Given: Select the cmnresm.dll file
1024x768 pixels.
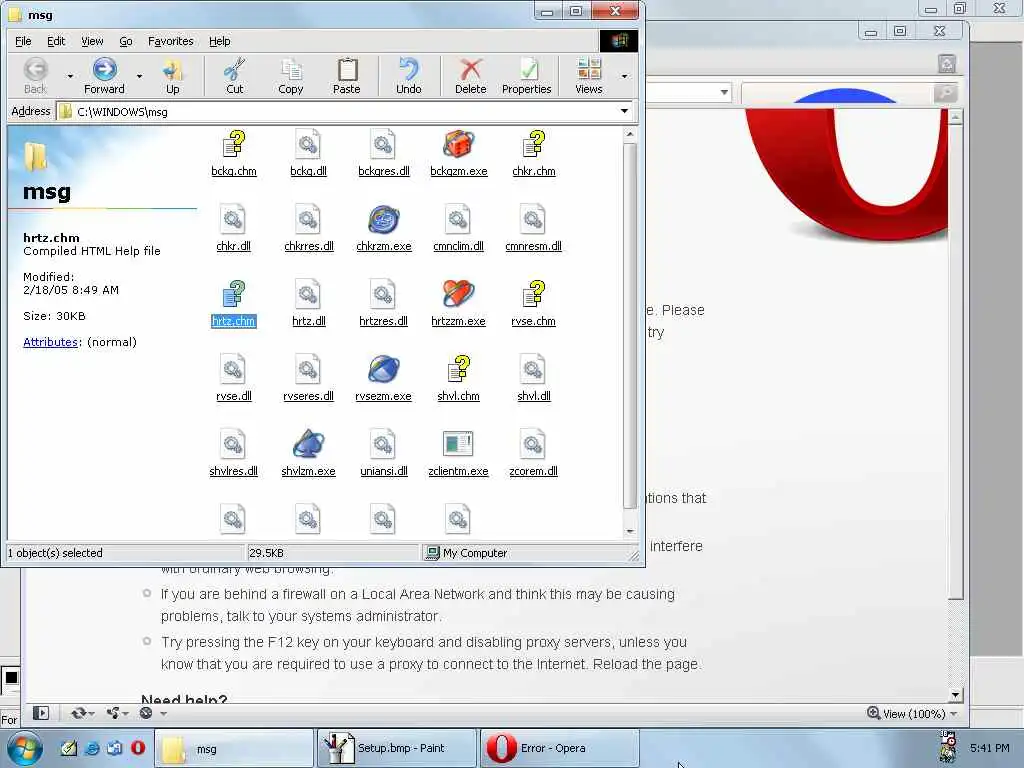Looking at the screenshot, I should click(x=533, y=229).
